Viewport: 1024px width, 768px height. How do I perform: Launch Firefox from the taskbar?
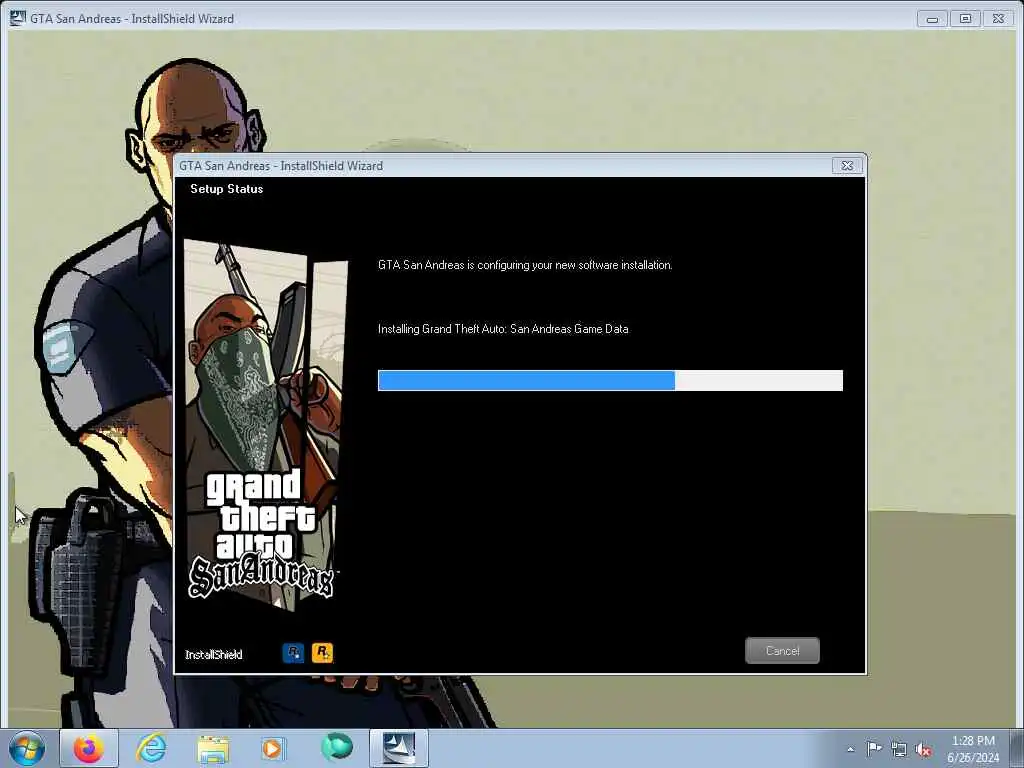pos(89,748)
